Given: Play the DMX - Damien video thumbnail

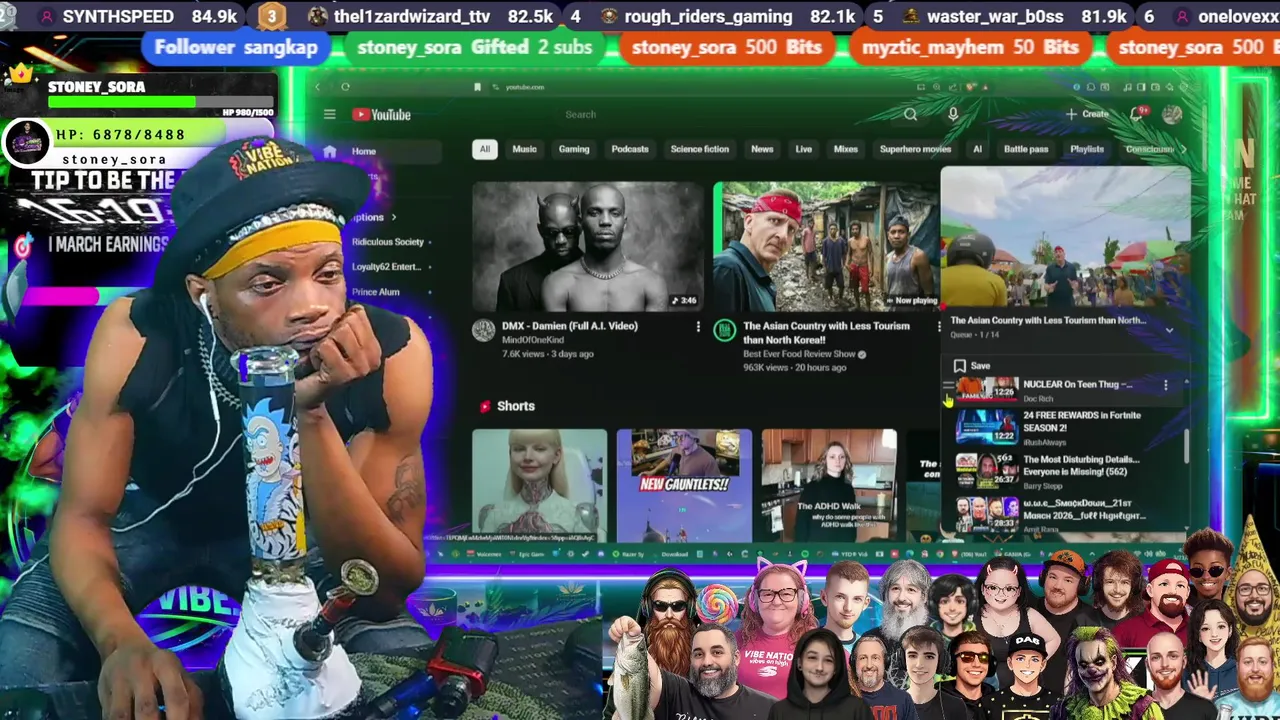Looking at the screenshot, I should pyautogui.click(x=588, y=247).
